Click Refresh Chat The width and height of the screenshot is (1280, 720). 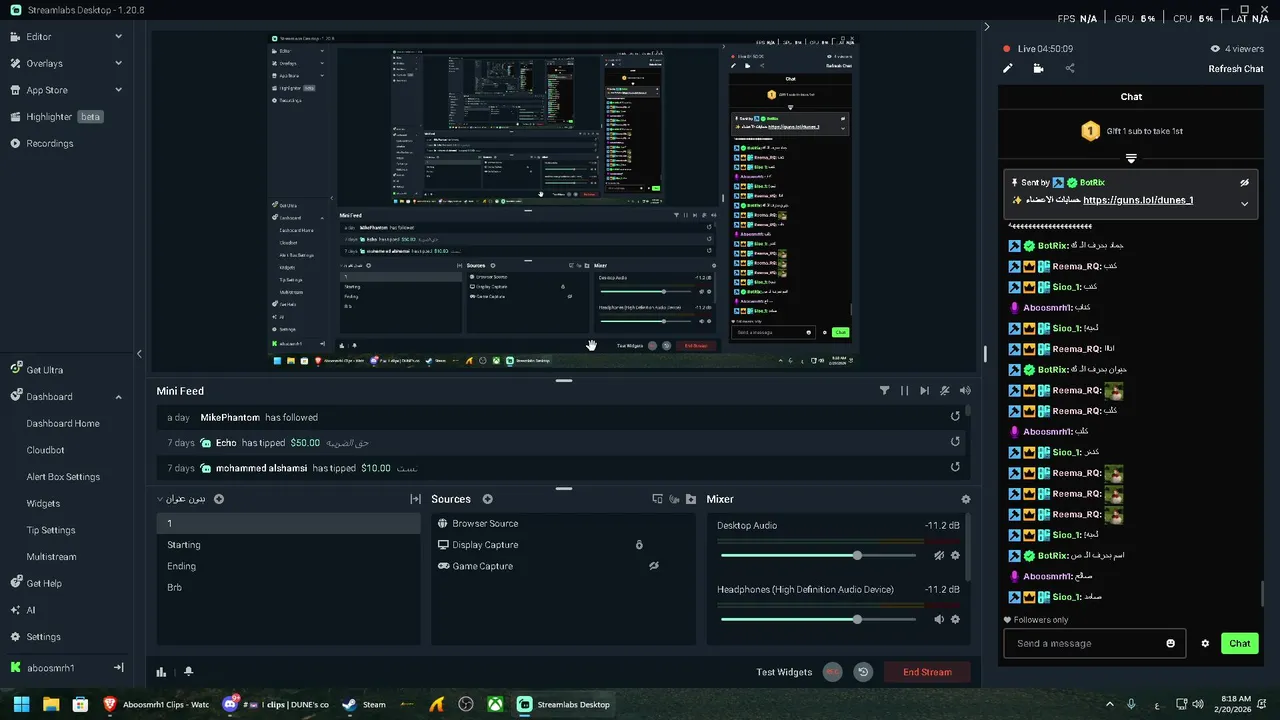click(x=1236, y=69)
